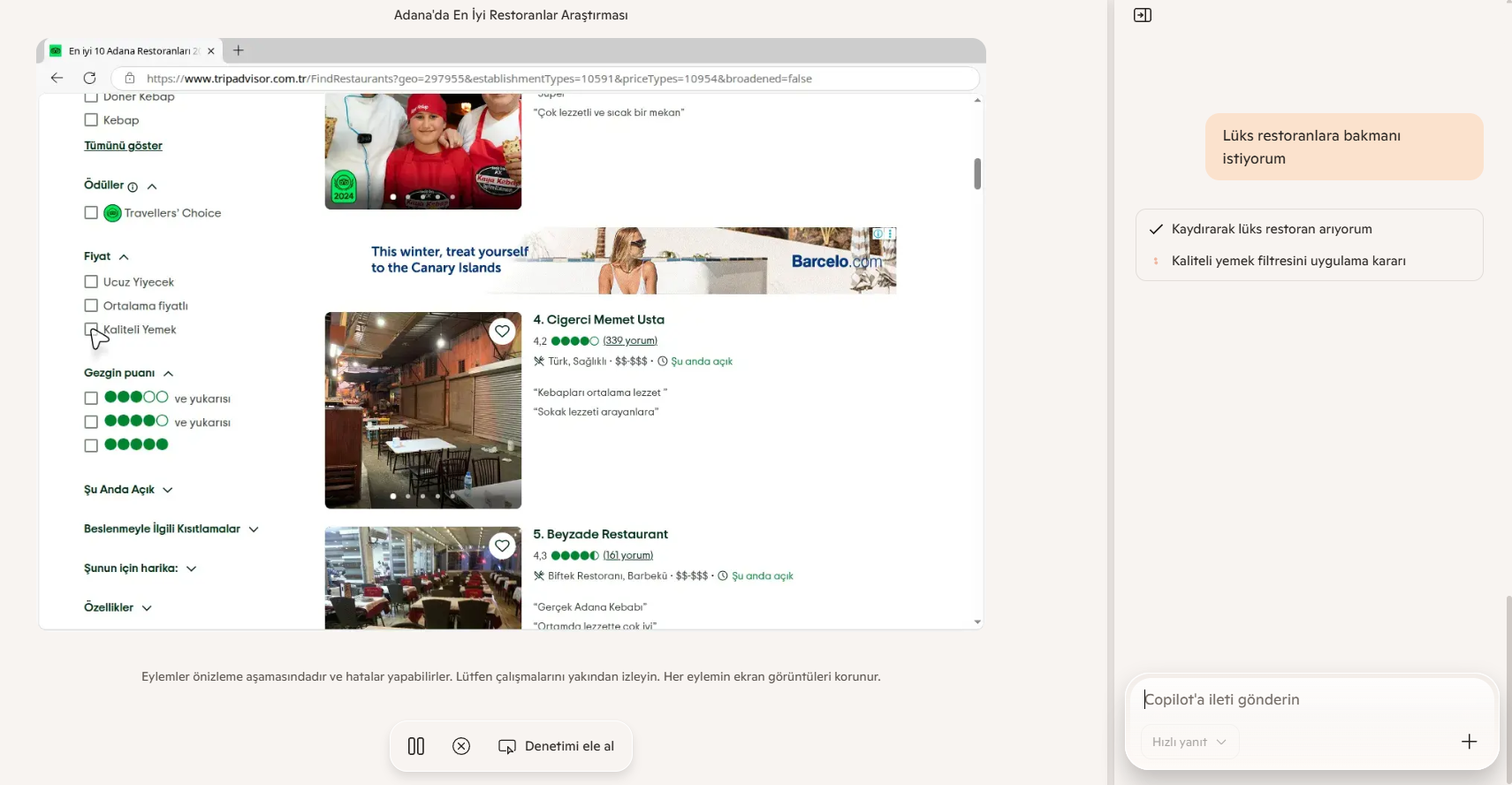Open the Cigerci Memet Usta photo
1512x785 pixels.
pyautogui.click(x=423, y=410)
